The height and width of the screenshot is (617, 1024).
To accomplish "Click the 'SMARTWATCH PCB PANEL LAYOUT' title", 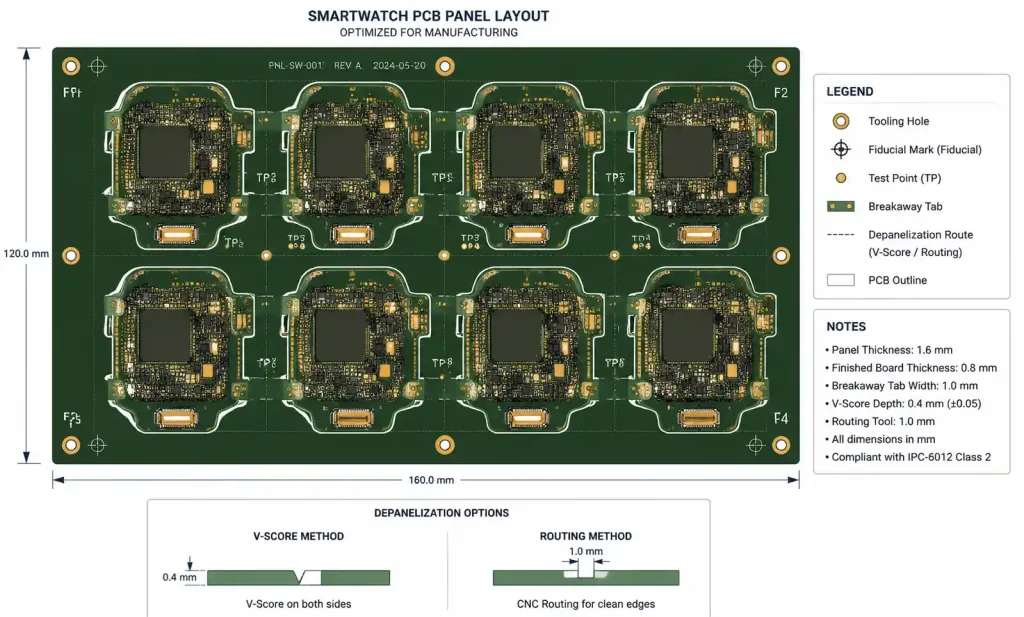I will coord(428,16).
